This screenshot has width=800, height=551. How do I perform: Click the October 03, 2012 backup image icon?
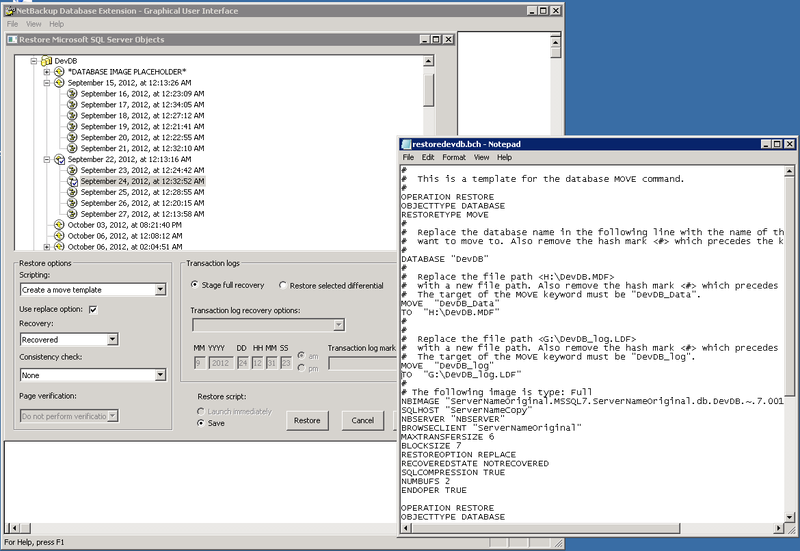[59, 225]
